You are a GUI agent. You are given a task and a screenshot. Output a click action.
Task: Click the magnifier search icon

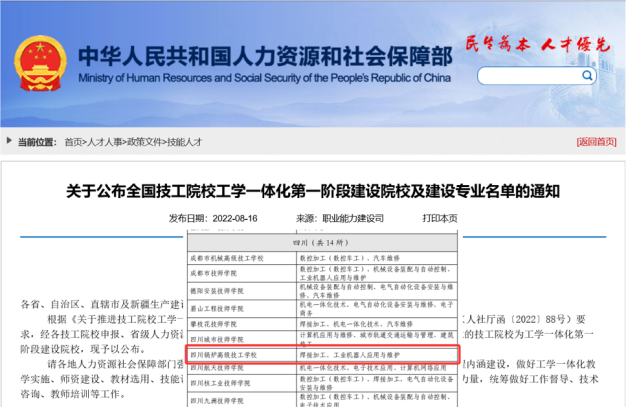point(587,75)
